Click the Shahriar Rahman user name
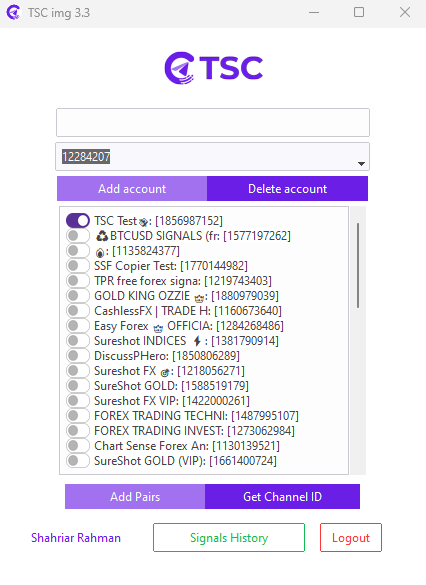 pyautogui.click(x=76, y=538)
